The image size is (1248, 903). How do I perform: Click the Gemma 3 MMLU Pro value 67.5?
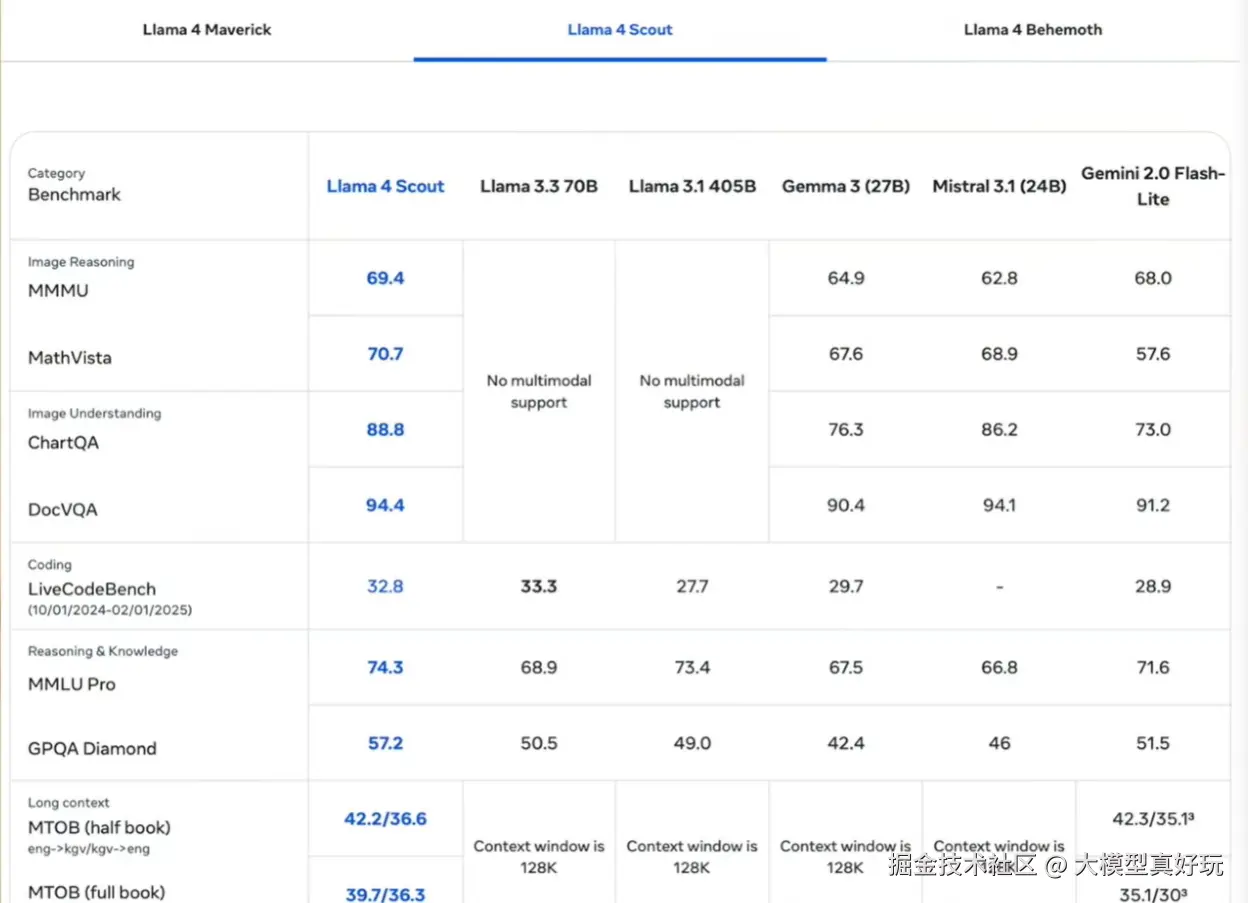(846, 668)
